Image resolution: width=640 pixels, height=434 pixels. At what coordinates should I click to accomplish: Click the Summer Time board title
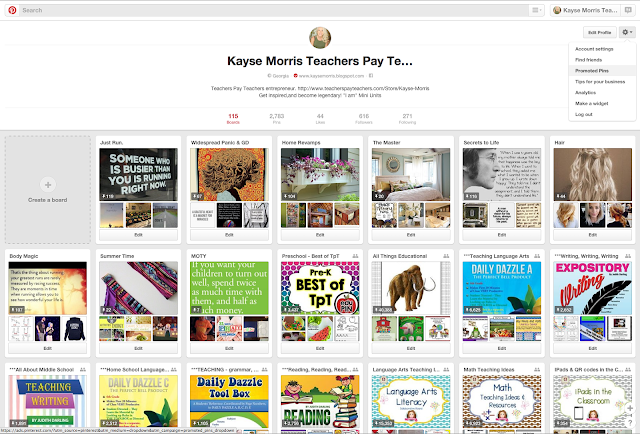117,256
